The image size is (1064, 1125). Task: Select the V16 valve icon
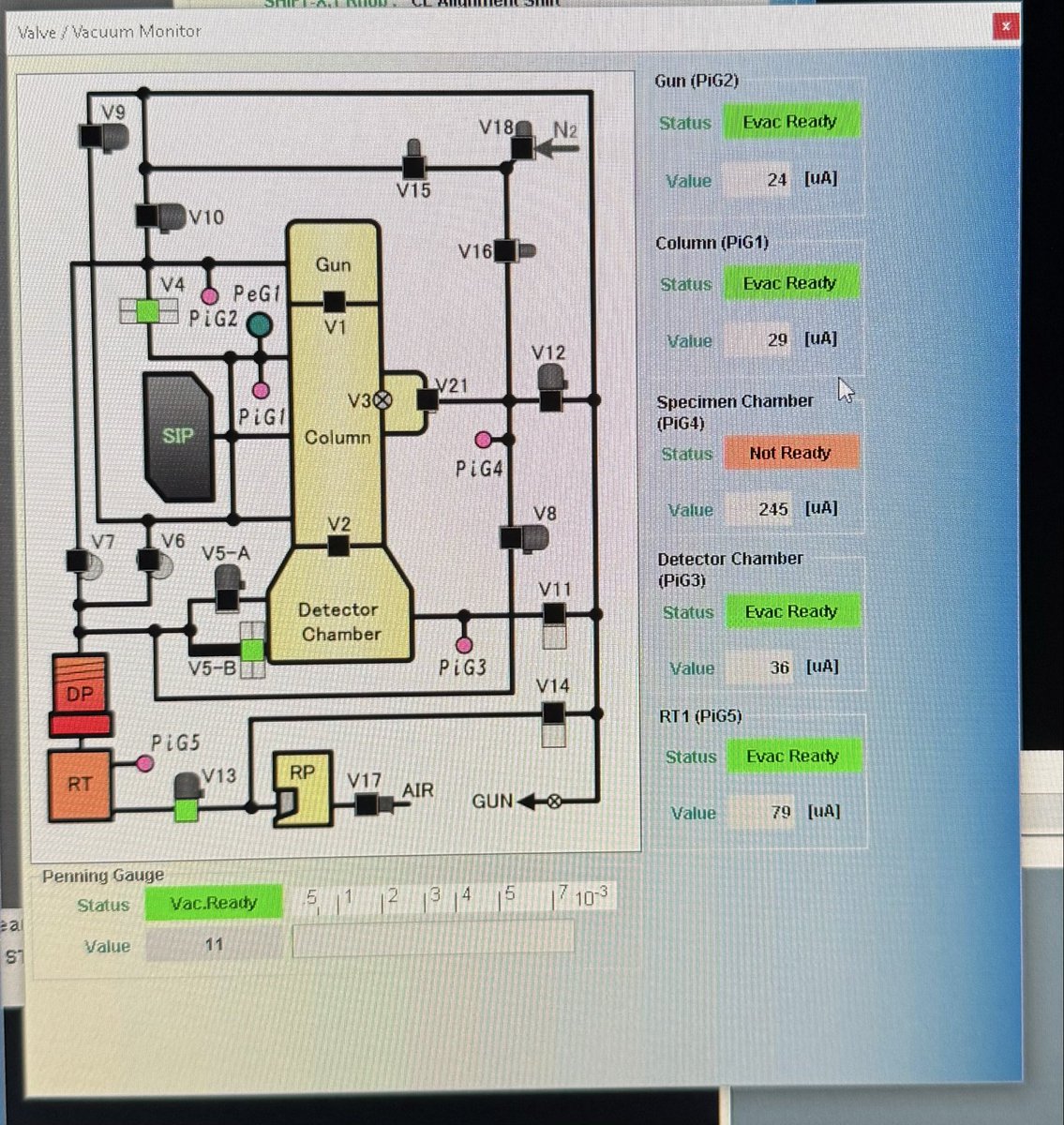pos(515,250)
